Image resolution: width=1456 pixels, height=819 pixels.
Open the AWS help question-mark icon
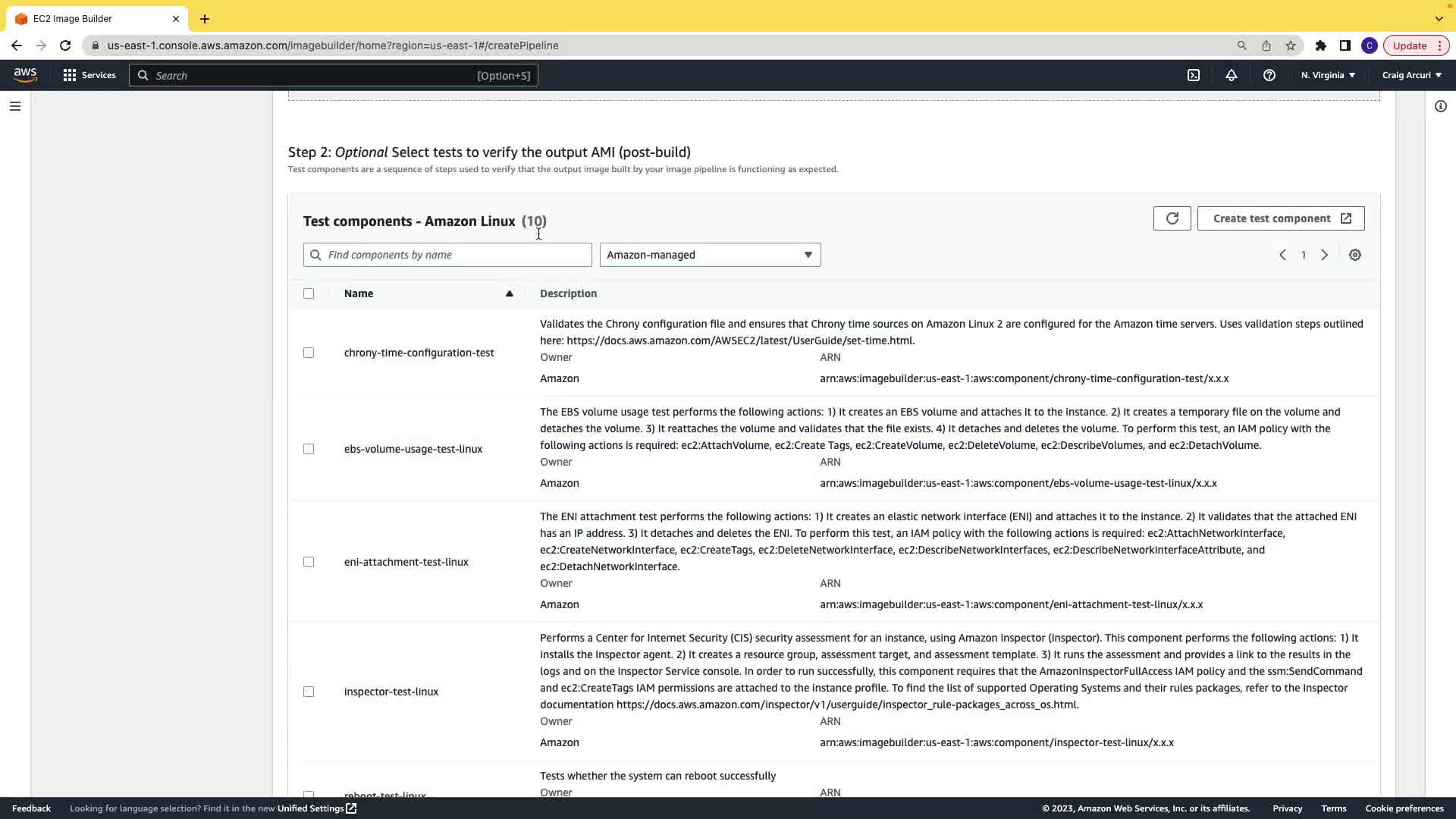[1269, 75]
